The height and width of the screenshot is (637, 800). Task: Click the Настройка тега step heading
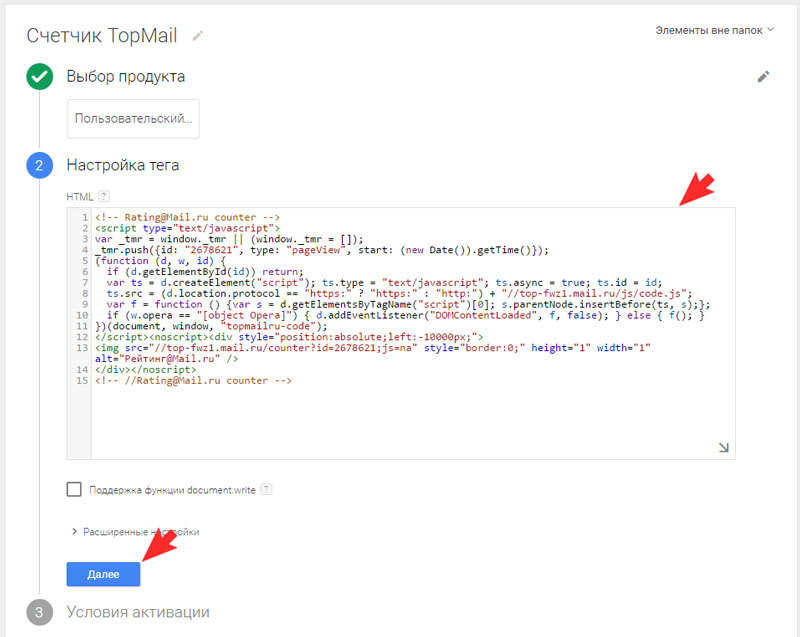click(x=123, y=165)
